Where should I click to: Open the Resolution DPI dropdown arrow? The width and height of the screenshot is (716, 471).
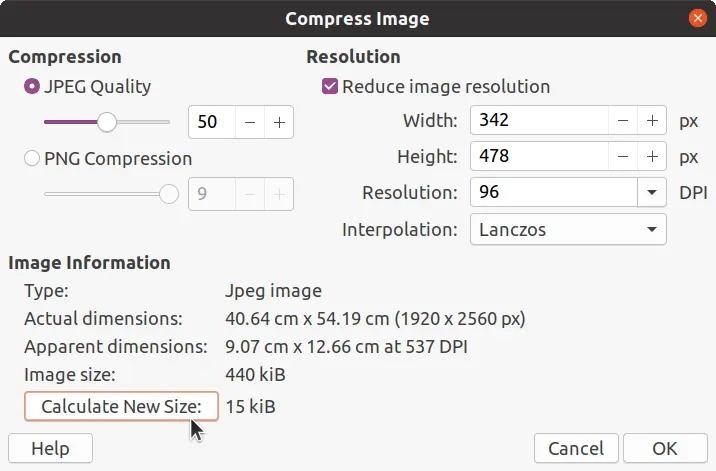[x=652, y=193]
